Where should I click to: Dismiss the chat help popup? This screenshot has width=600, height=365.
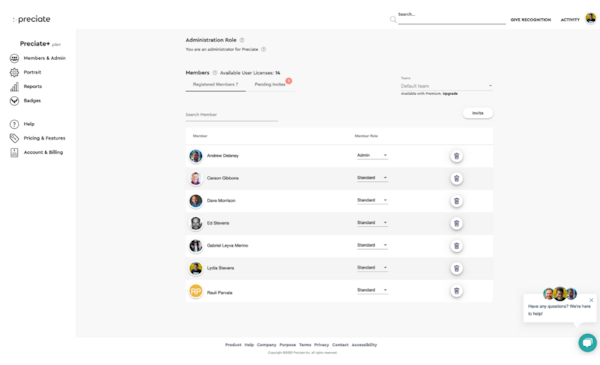[x=591, y=300]
